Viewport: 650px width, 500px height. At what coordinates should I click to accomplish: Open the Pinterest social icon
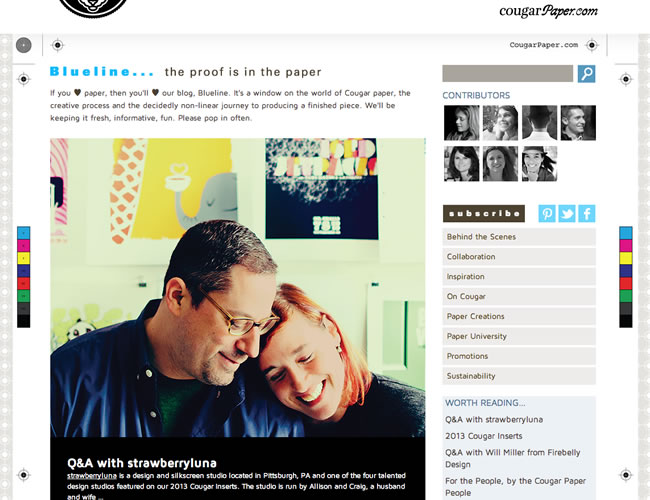pos(547,214)
